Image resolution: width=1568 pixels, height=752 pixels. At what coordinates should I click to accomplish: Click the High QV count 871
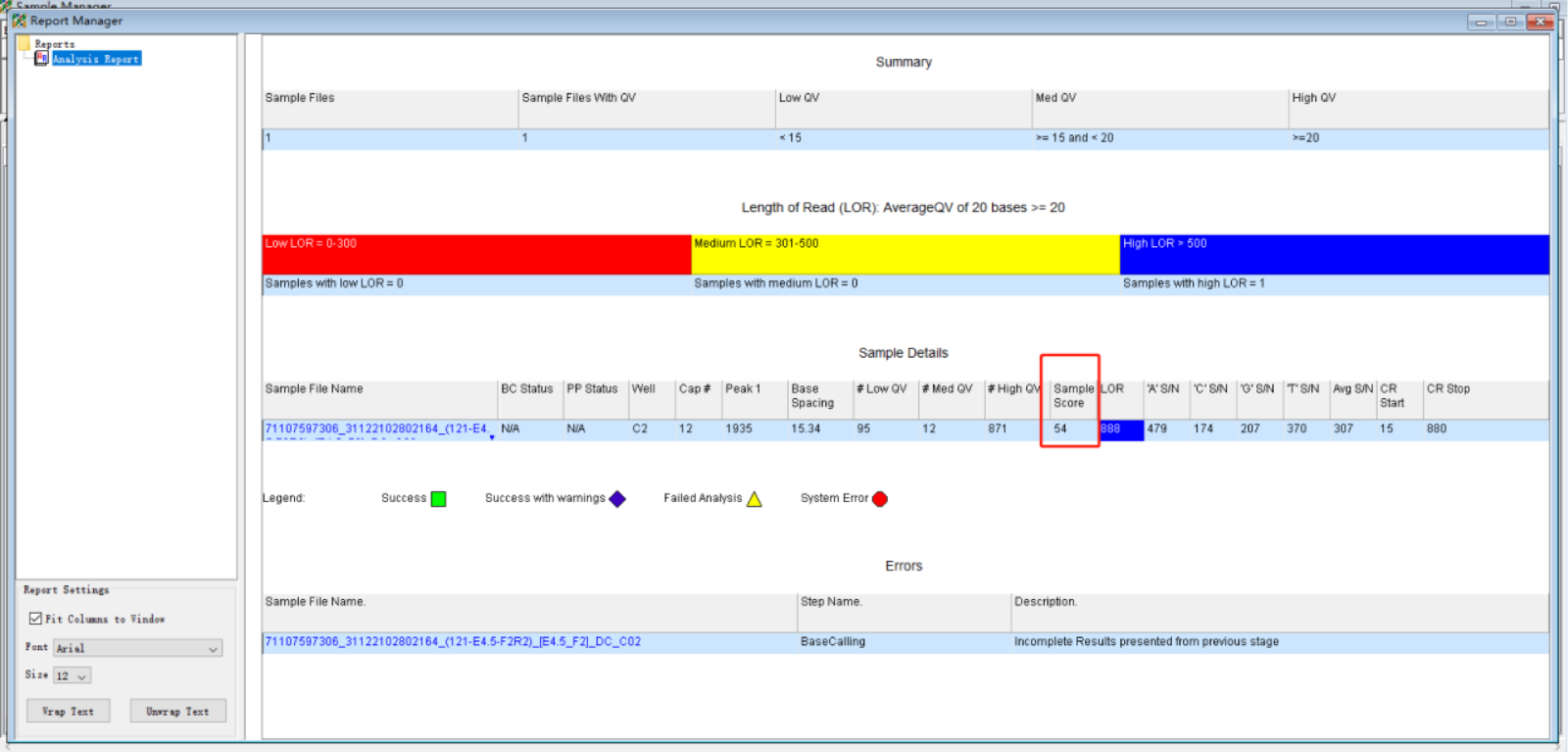pyautogui.click(x=998, y=428)
